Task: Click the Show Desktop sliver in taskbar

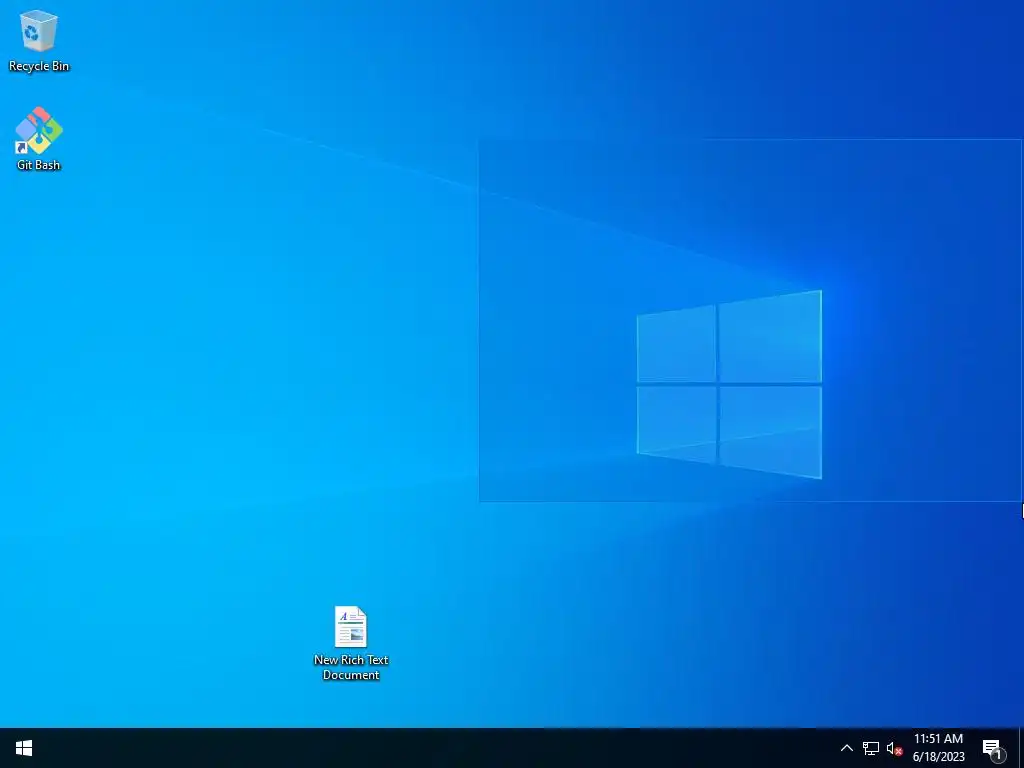Action: click(1021, 748)
